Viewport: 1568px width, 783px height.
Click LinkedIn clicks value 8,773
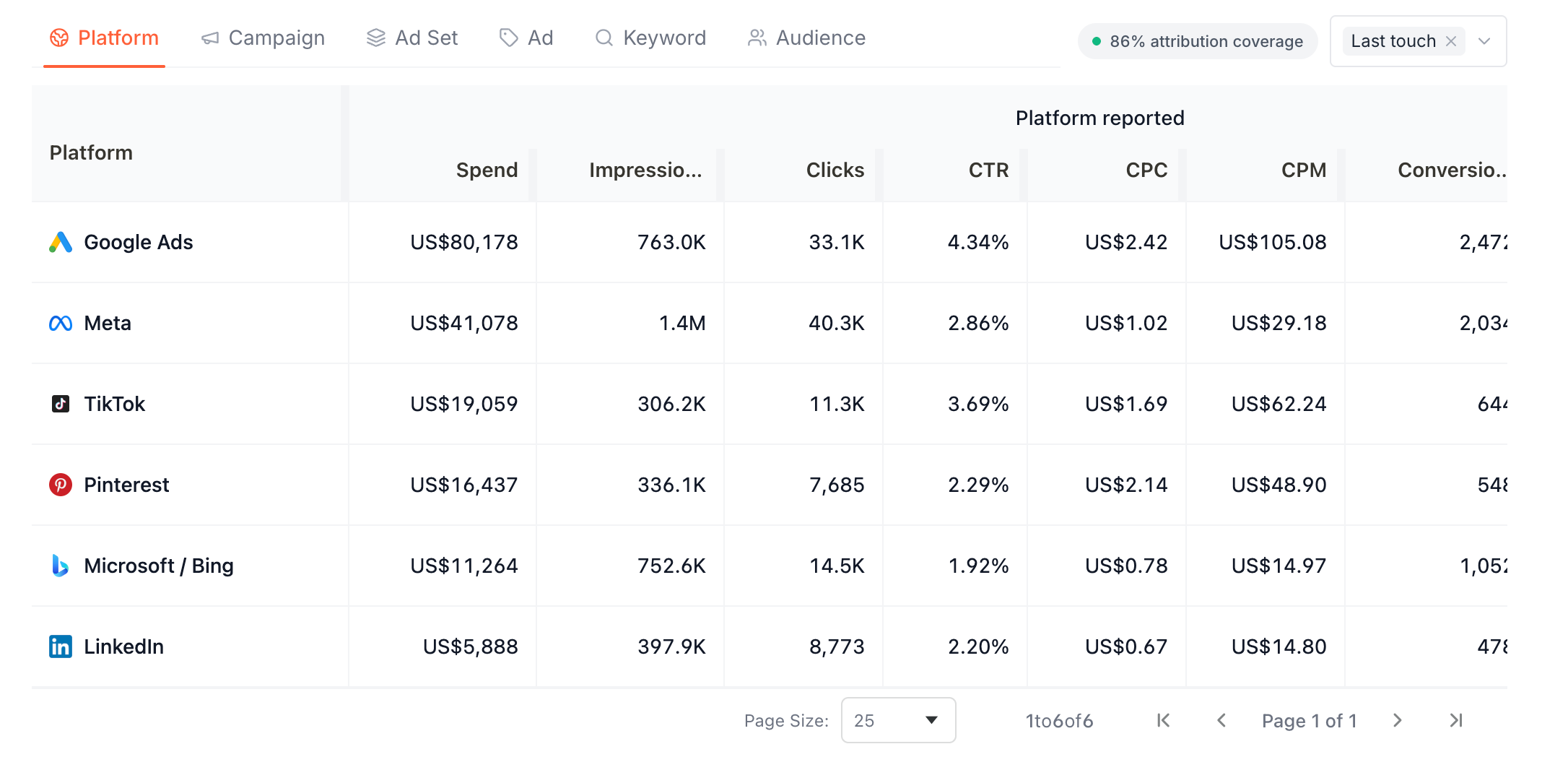pos(837,646)
